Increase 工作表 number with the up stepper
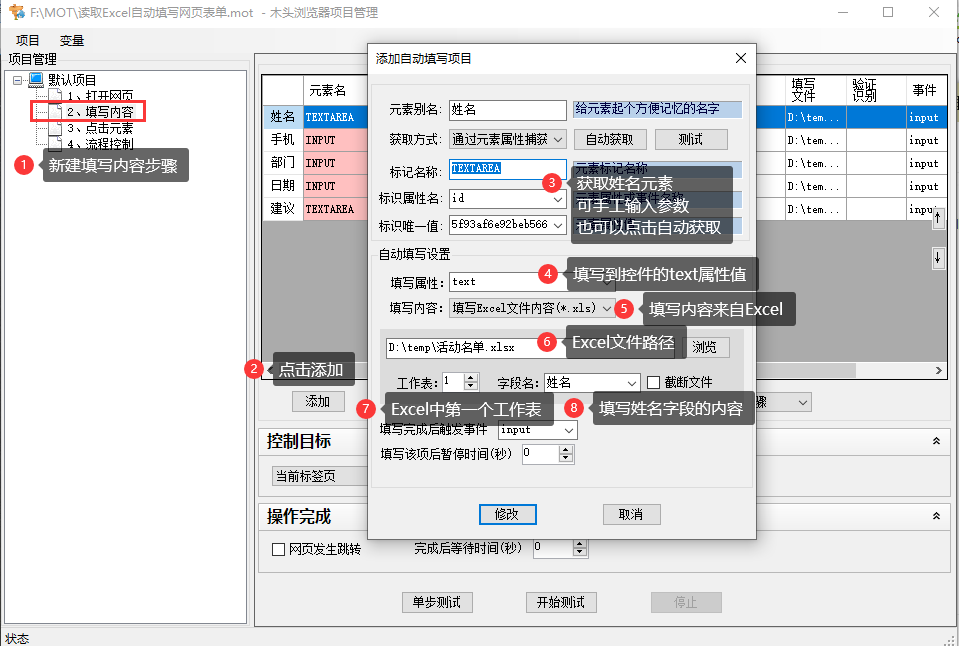The width and height of the screenshot is (959, 646). point(469,377)
